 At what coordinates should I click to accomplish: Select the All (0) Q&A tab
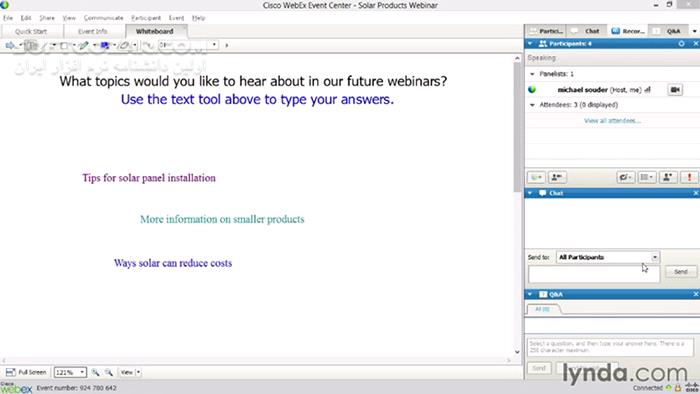pos(542,309)
